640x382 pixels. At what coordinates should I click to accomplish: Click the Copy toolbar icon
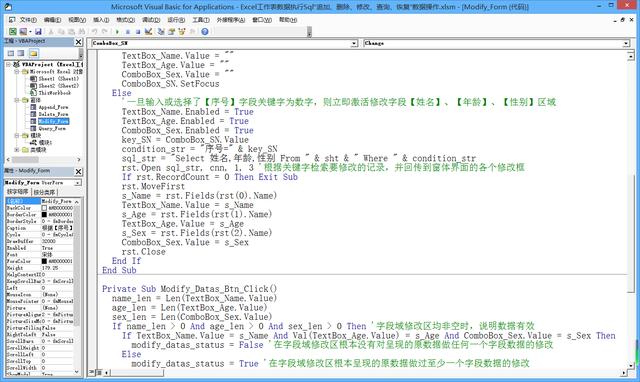coord(61,31)
